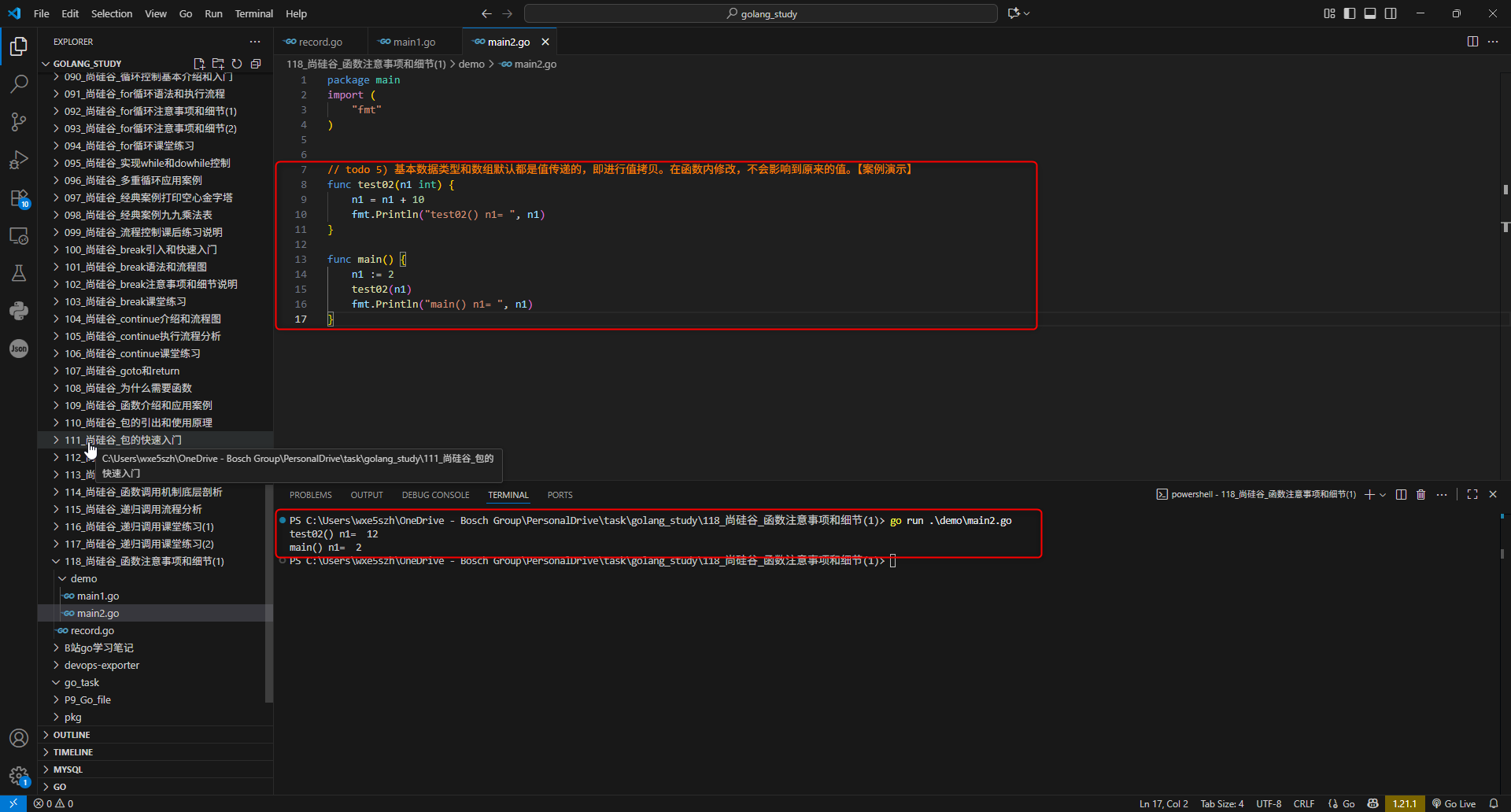This screenshot has height=812, width=1511.
Task: Click the golang_study command center search box
Action: pos(761,13)
